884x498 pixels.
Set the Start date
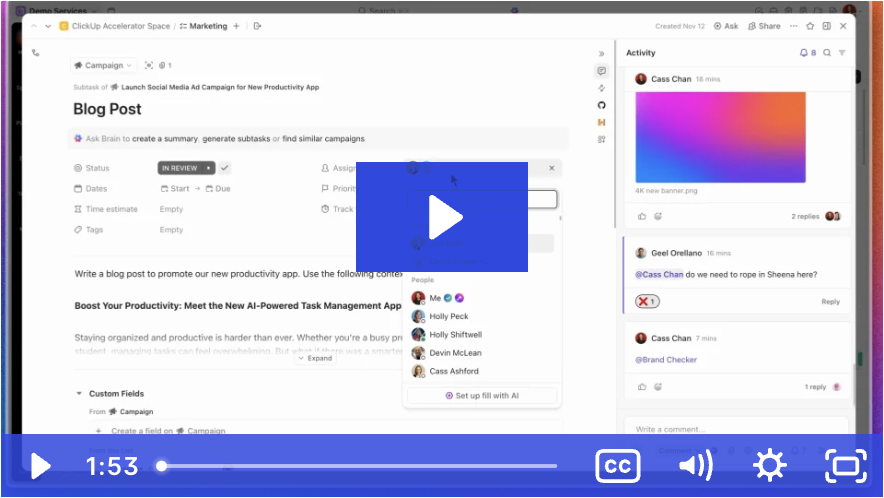(175, 188)
